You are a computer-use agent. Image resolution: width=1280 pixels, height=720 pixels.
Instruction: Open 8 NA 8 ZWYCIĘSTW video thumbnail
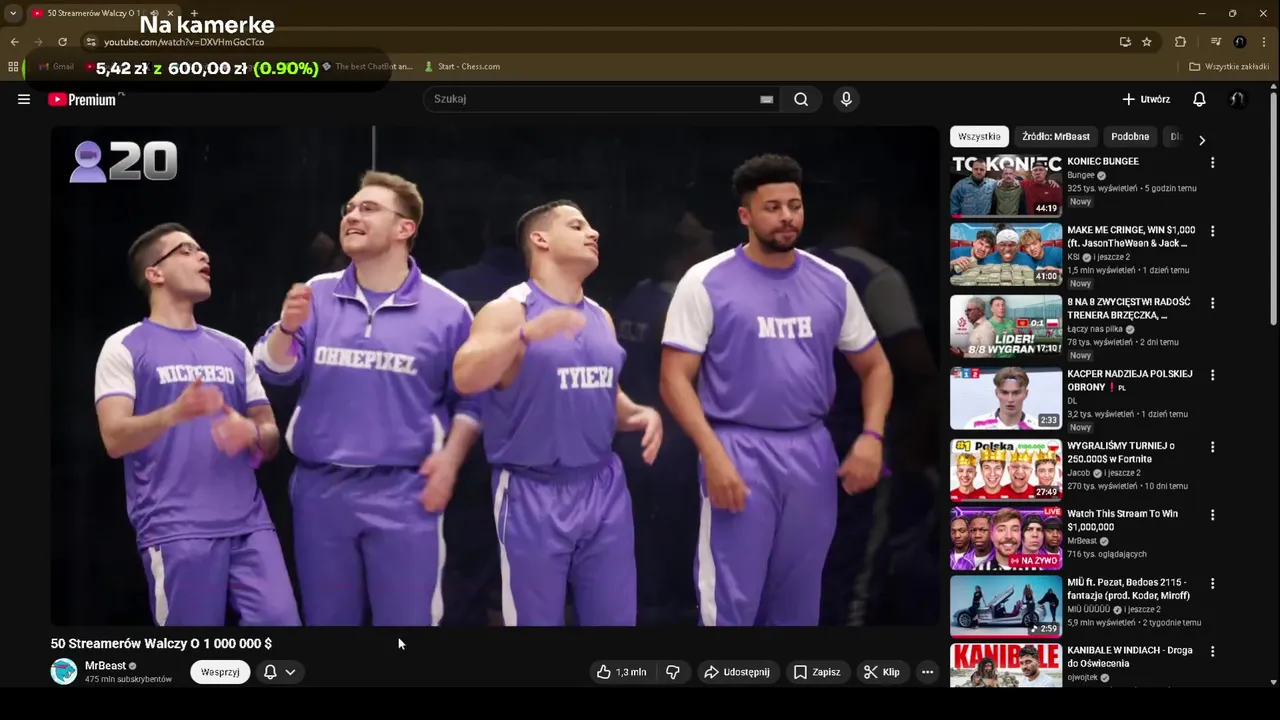tap(1005, 326)
